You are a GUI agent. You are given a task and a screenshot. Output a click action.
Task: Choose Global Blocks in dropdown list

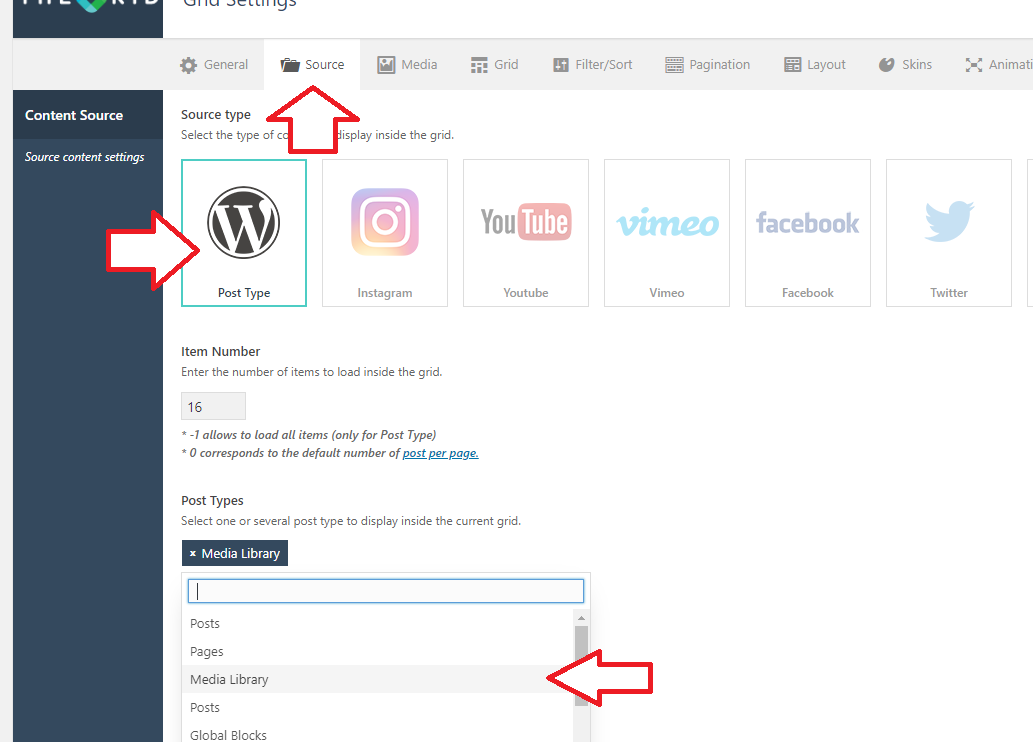click(x=229, y=734)
